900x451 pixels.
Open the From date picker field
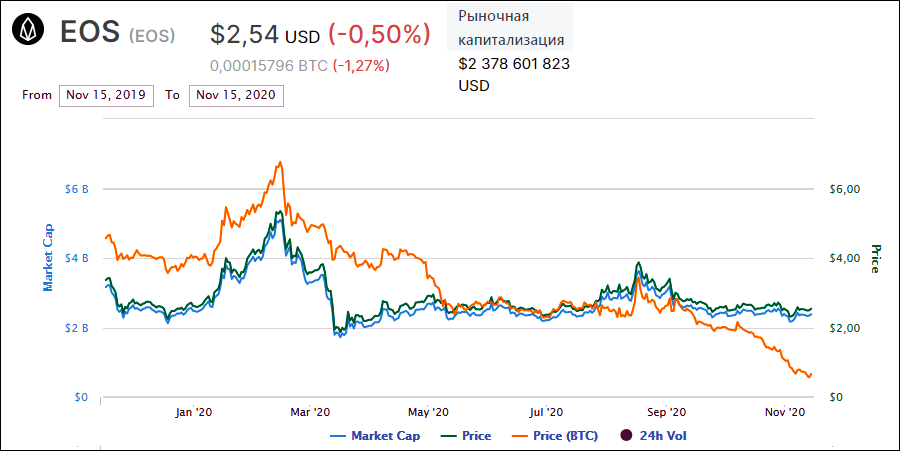106,95
